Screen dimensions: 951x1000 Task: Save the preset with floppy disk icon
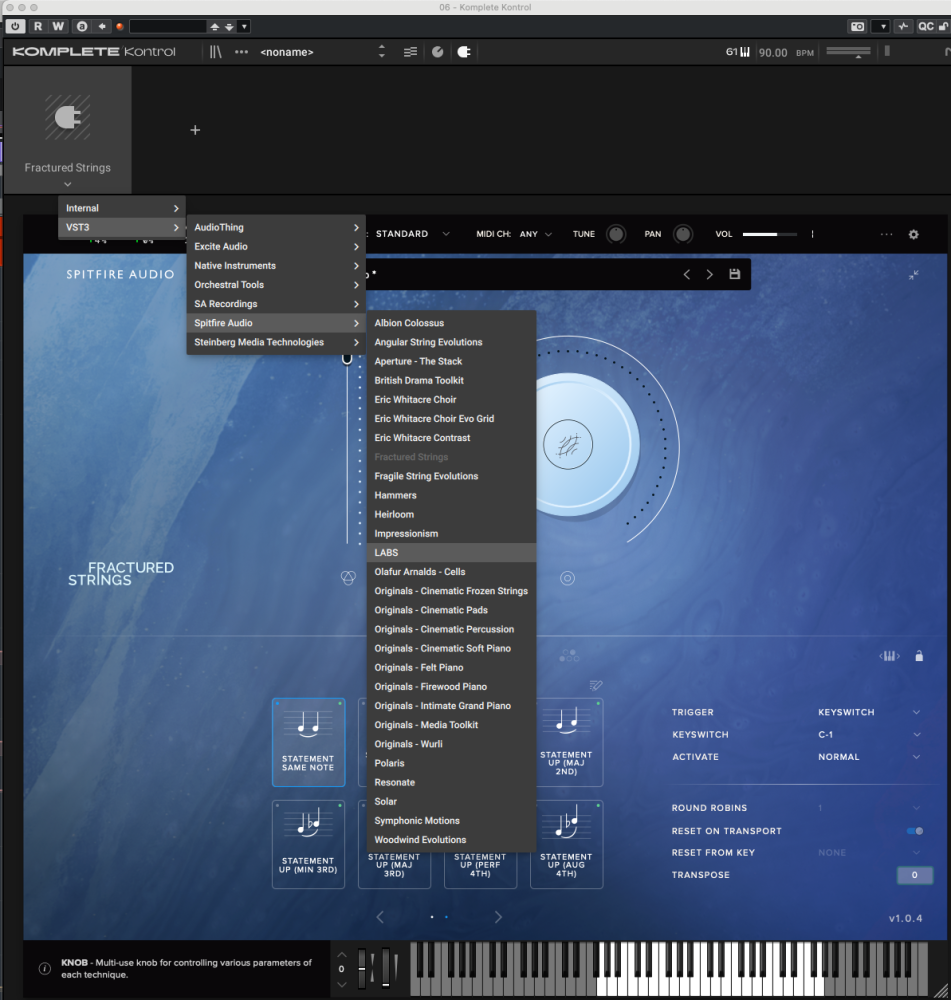(x=735, y=274)
